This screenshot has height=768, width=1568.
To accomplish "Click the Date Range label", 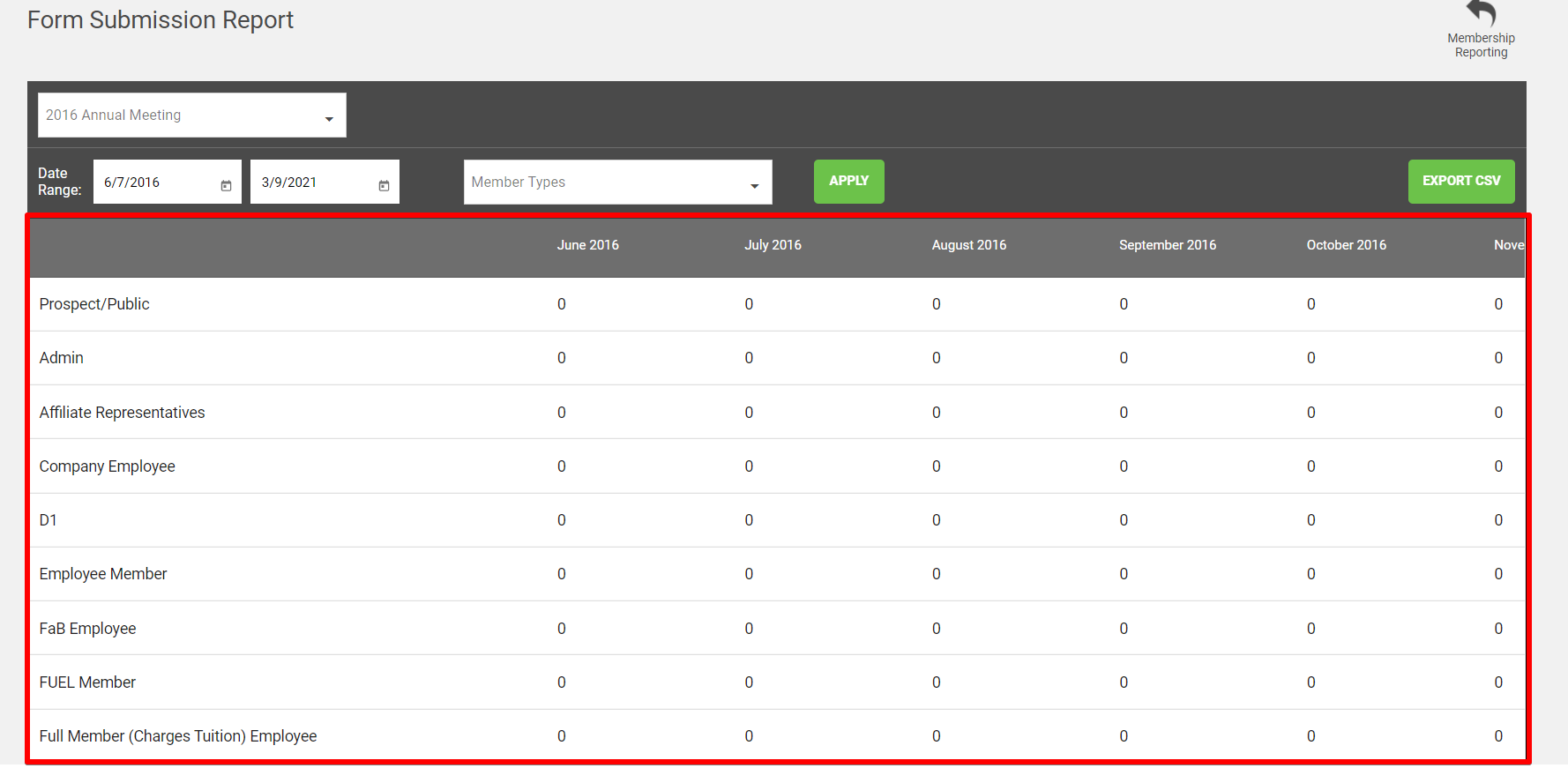I will click(x=59, y=182).
